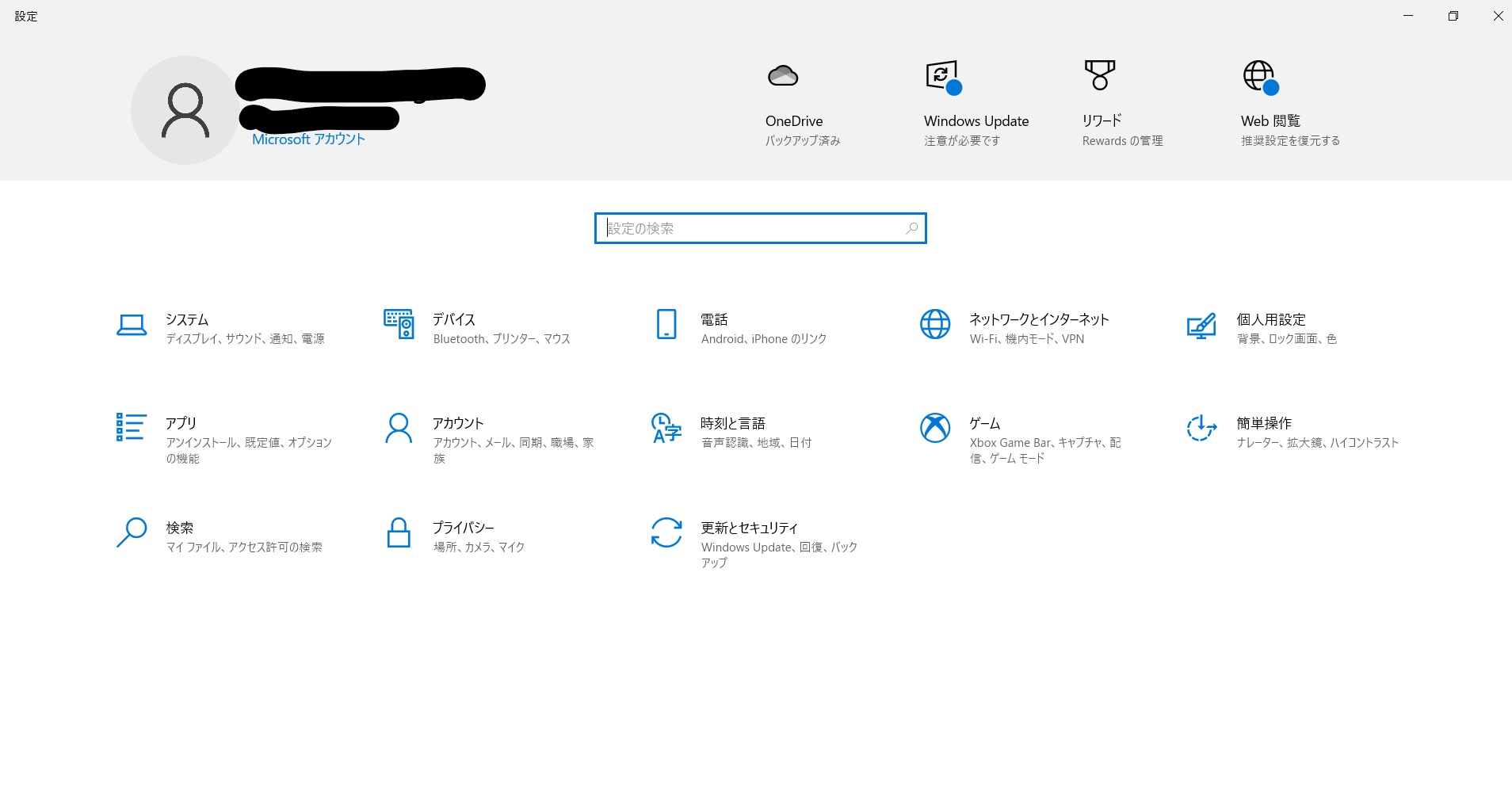Click the Windows Update label
Screen dimensions: 1512x805
pos(976,121)
